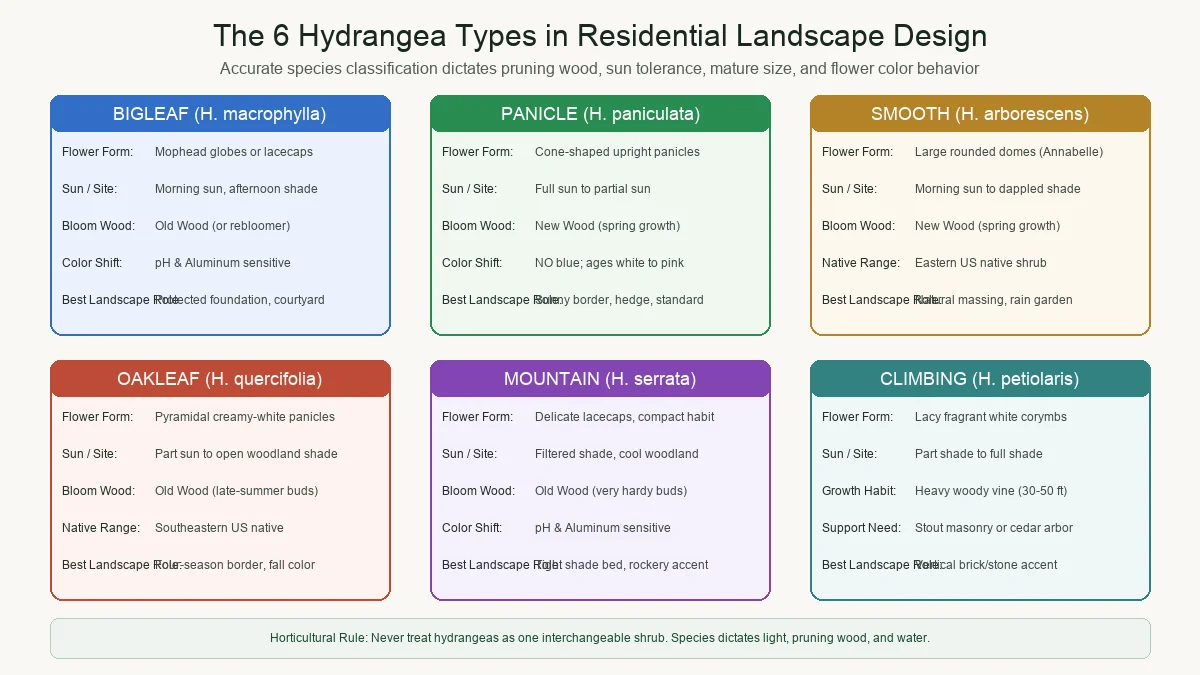The image size is (1200, 675).
Task: Click "Eastern US native shrub" text
Action: tap(981, 263)
